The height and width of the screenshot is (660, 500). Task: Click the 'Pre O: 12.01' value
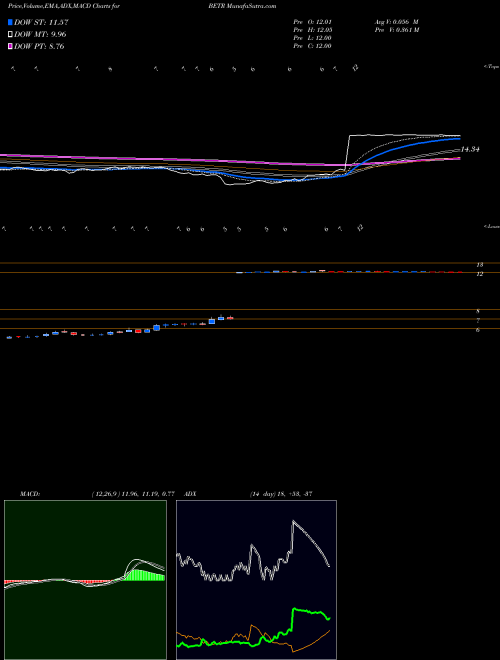[312, 22]
